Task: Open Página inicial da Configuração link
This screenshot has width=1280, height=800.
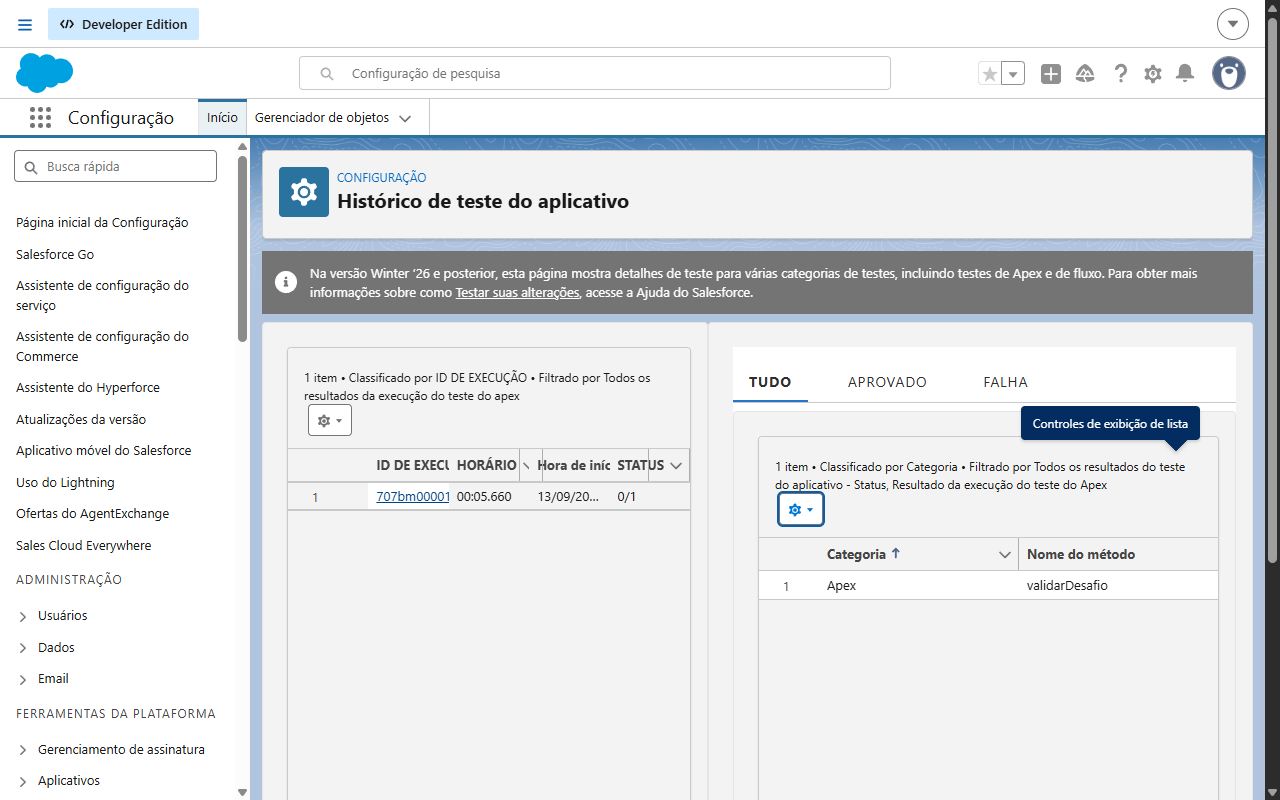Action: point(102,222)
